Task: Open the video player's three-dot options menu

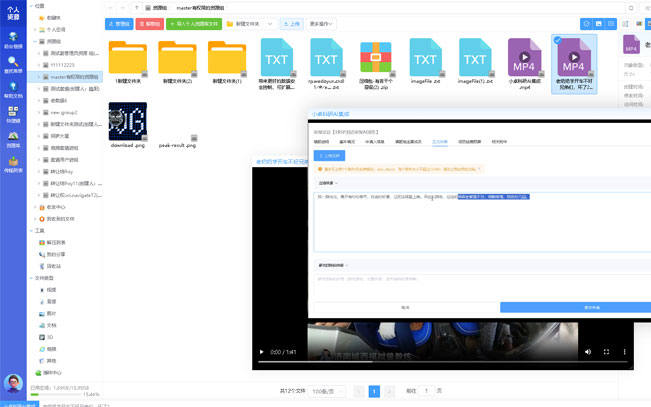Action: click(x=624, y=352)
